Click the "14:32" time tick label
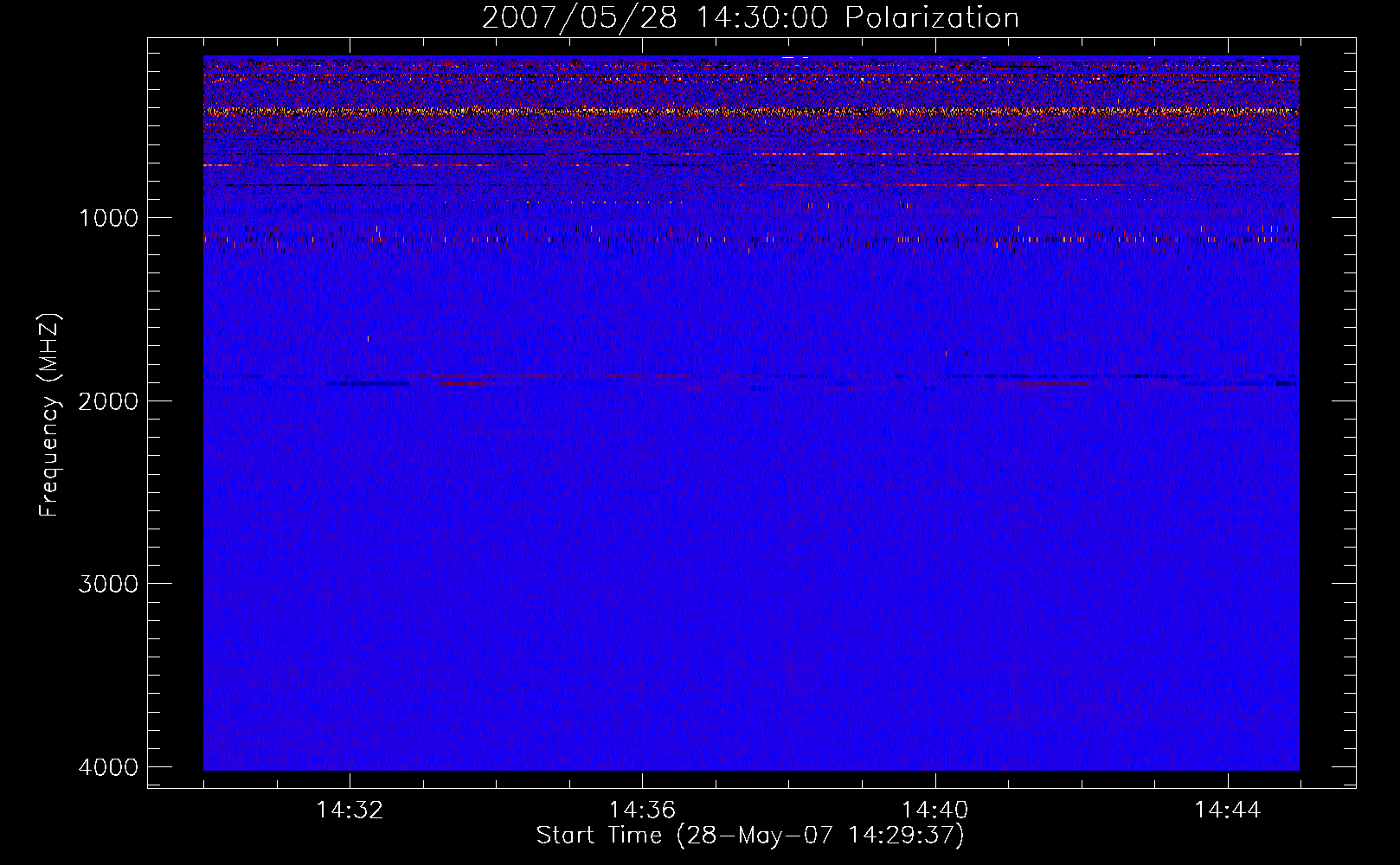Viewport: 1400px width, 865px height. tap(350, 811)
